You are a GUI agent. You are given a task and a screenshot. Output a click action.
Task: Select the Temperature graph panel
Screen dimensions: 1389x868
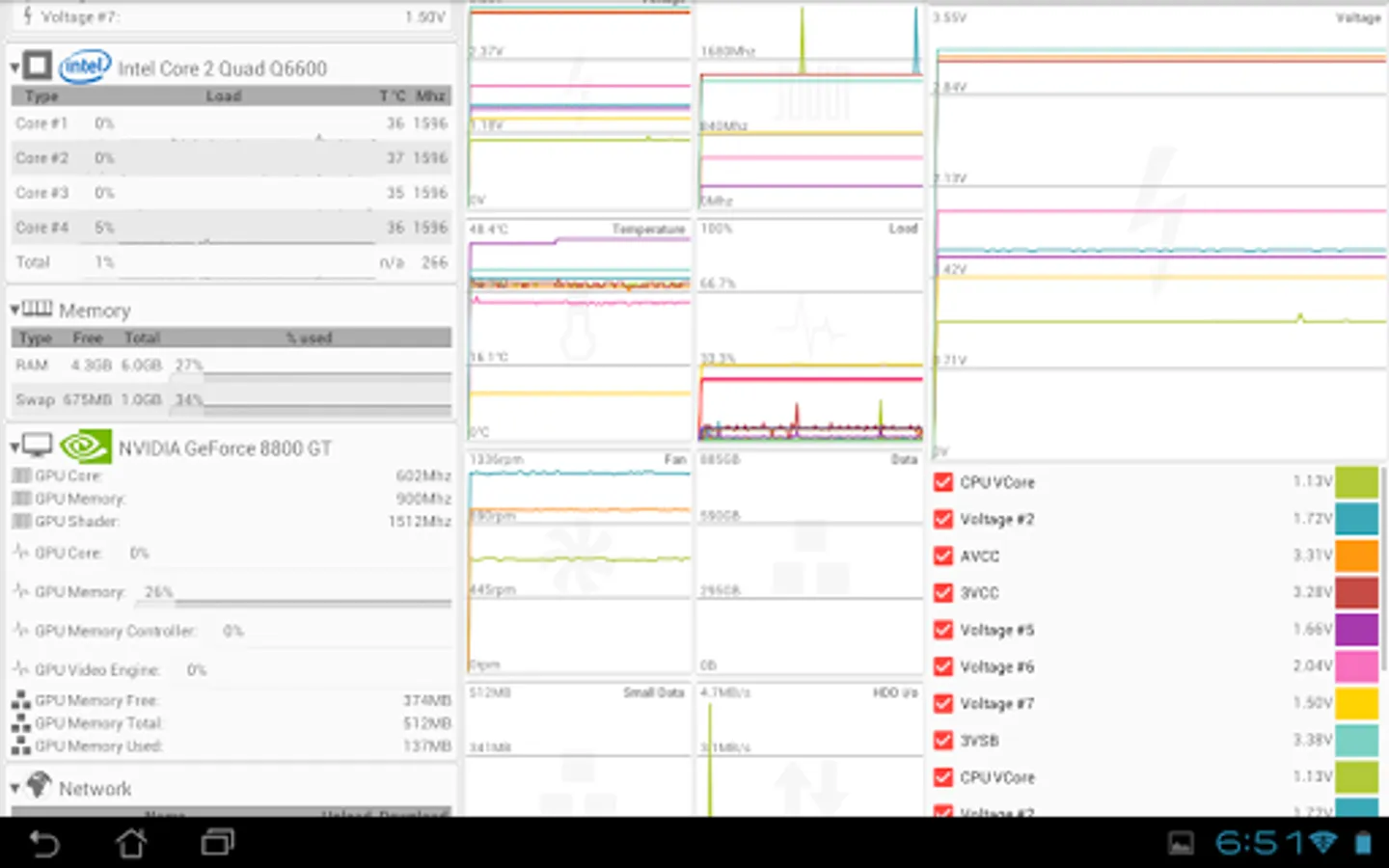coord(579,331)
